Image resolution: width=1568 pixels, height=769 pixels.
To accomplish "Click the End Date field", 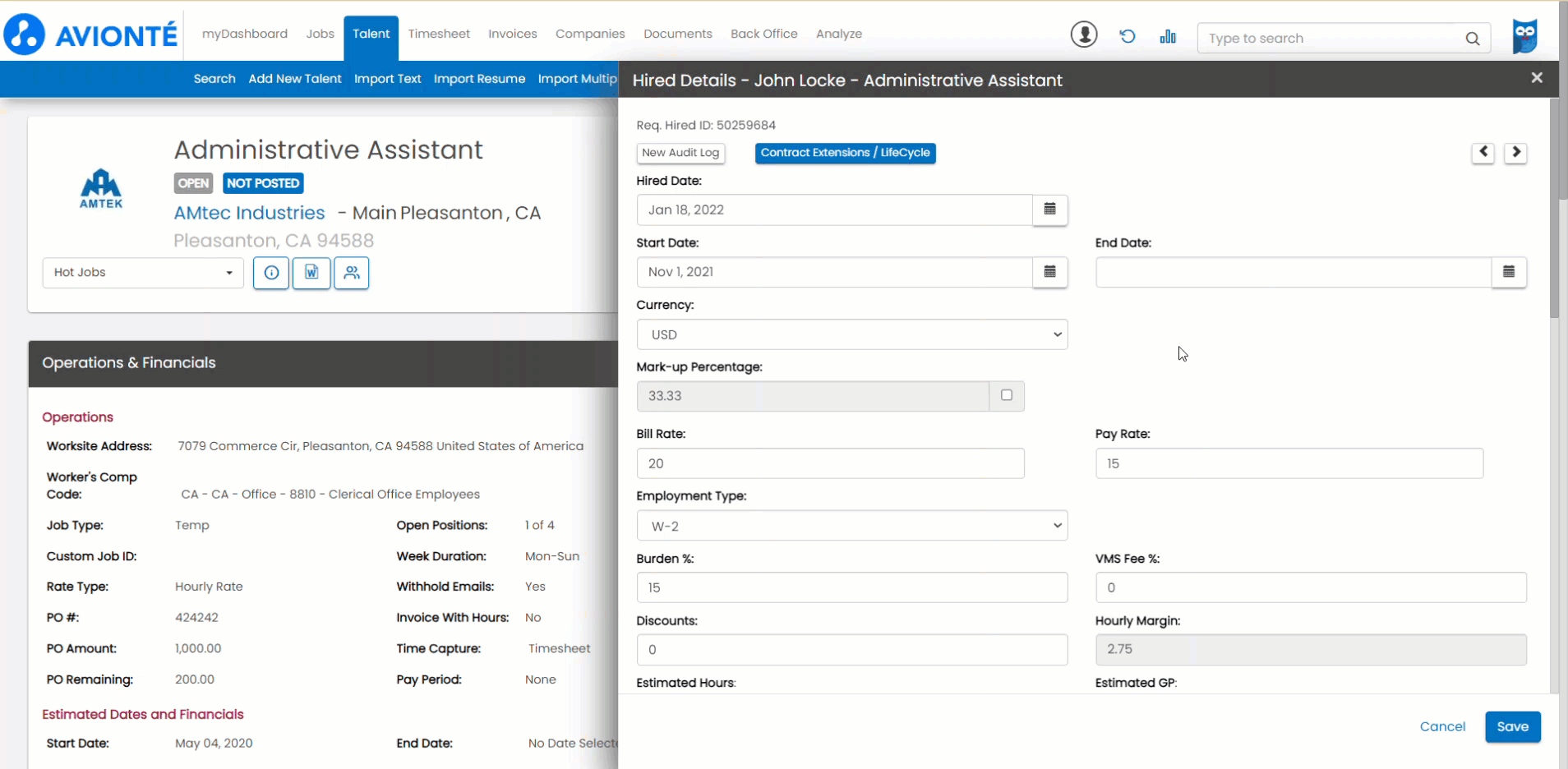I will click(x=1294, y=272).
